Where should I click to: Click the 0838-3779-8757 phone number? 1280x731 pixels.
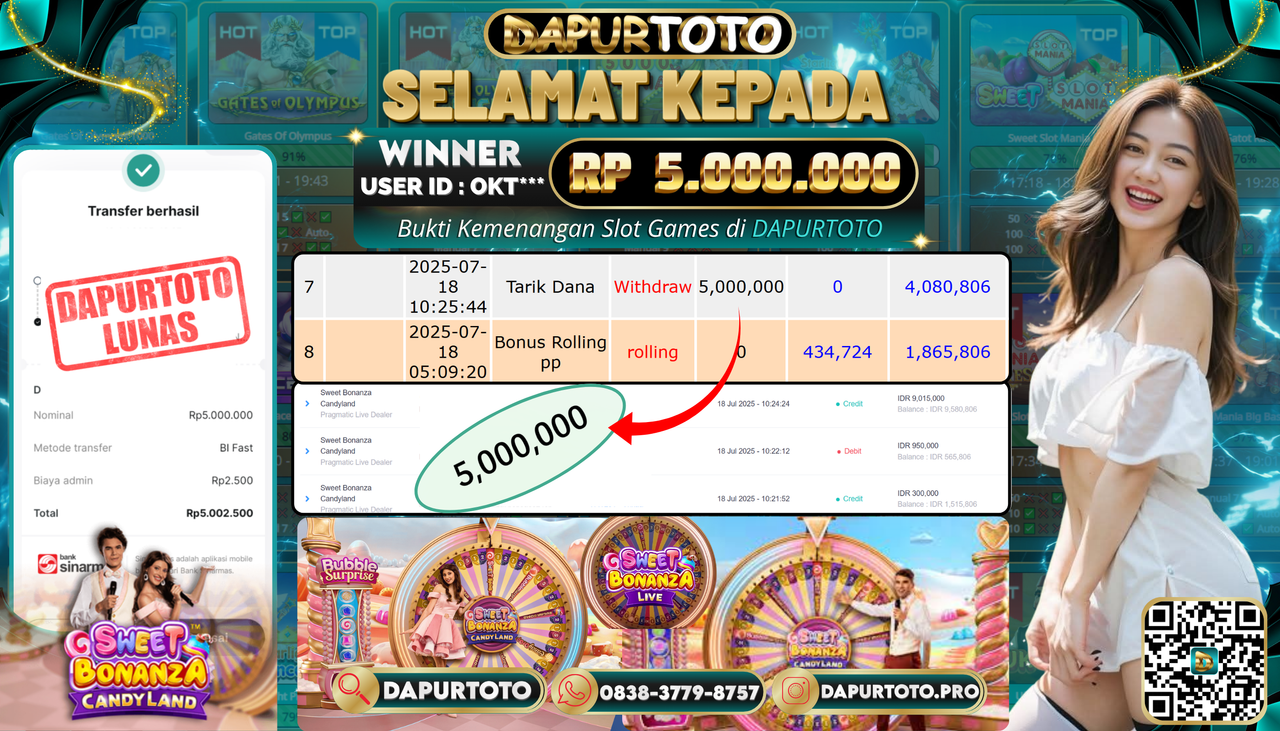click(x=679, y=691)
